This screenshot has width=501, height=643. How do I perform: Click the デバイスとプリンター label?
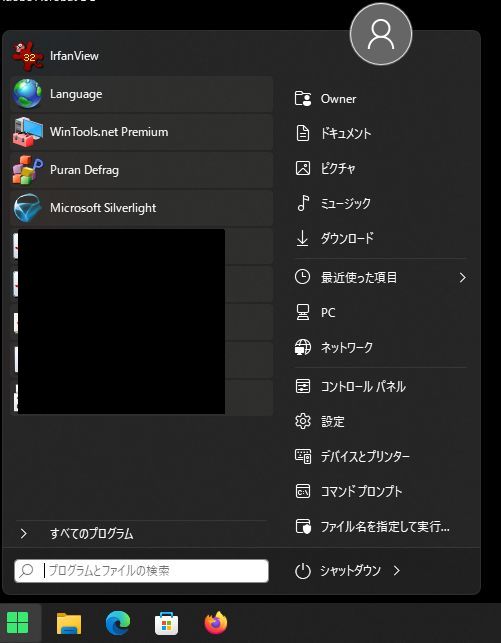pos(365,456)
